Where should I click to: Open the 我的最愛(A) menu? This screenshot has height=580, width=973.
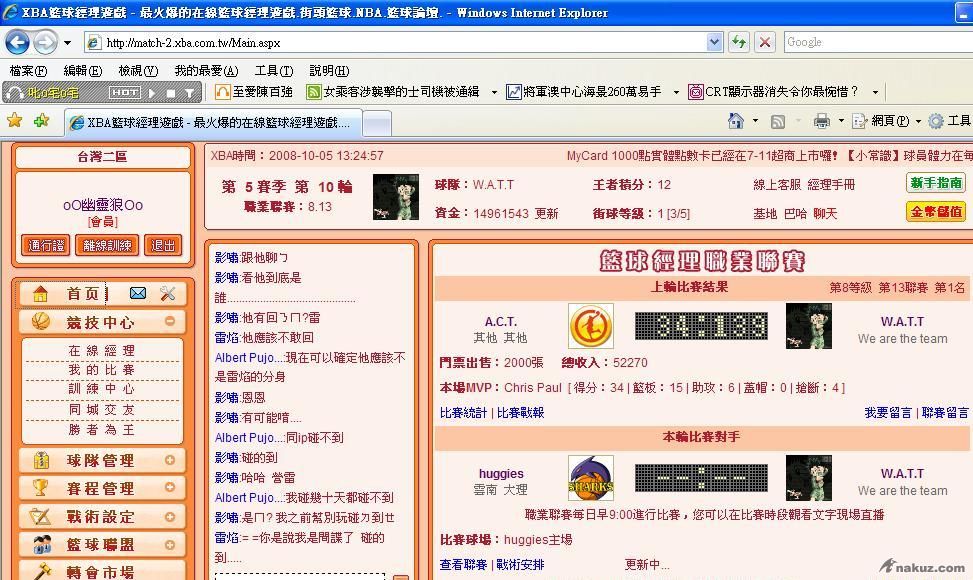point(206,71)
